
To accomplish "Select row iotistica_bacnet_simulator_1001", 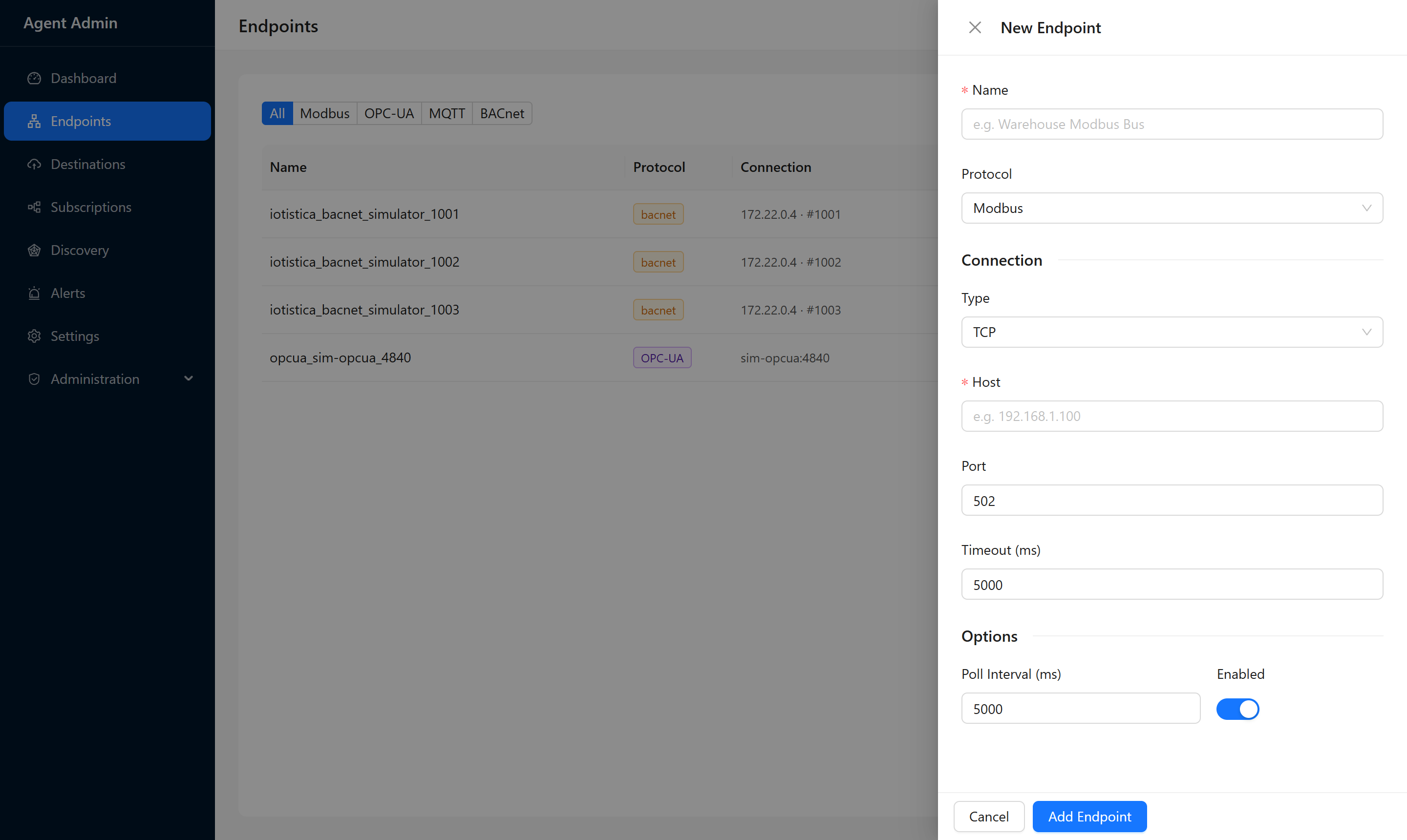I will tap(599, 214).
